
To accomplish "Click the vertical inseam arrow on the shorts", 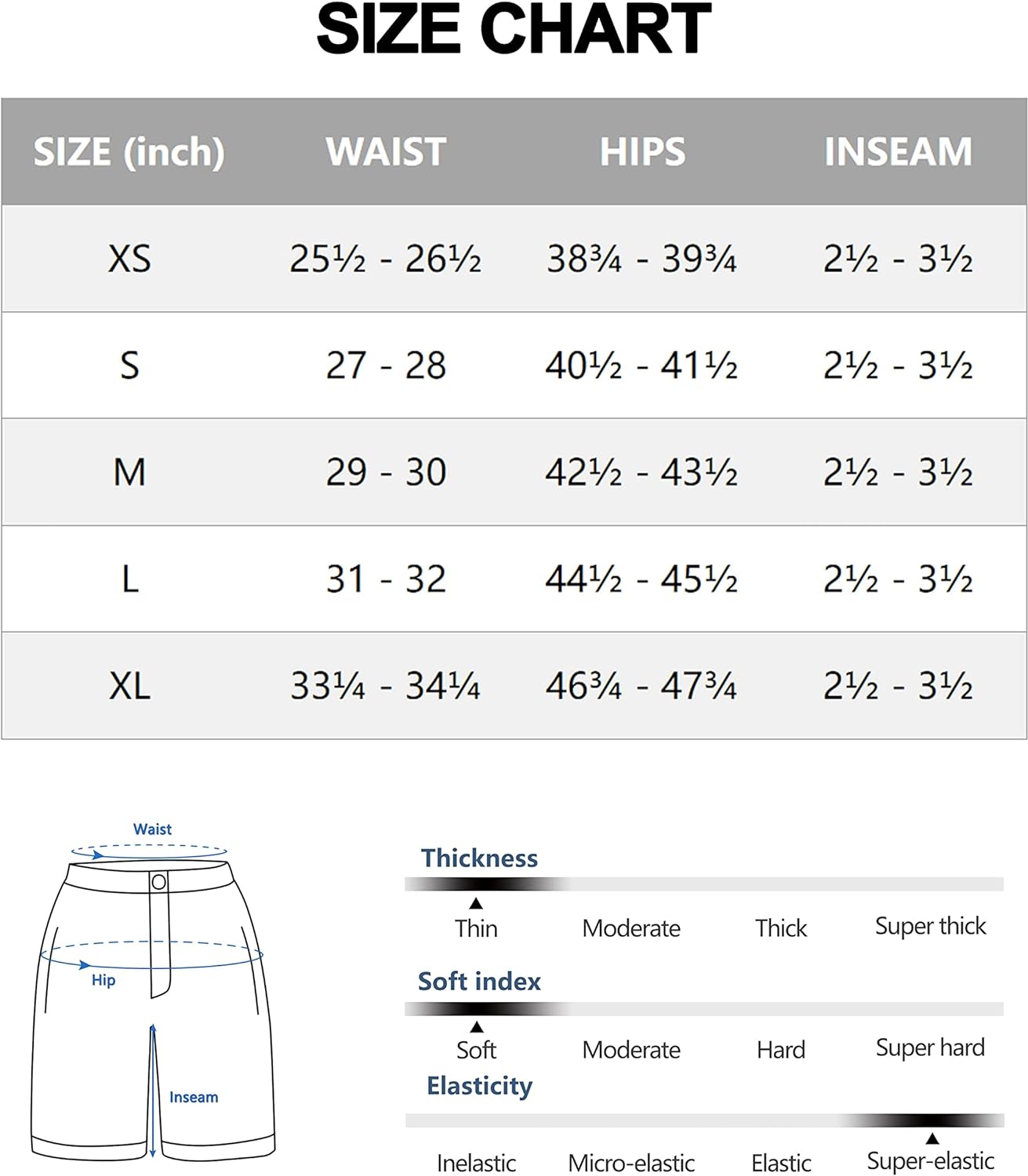I will pos(153,1090).
